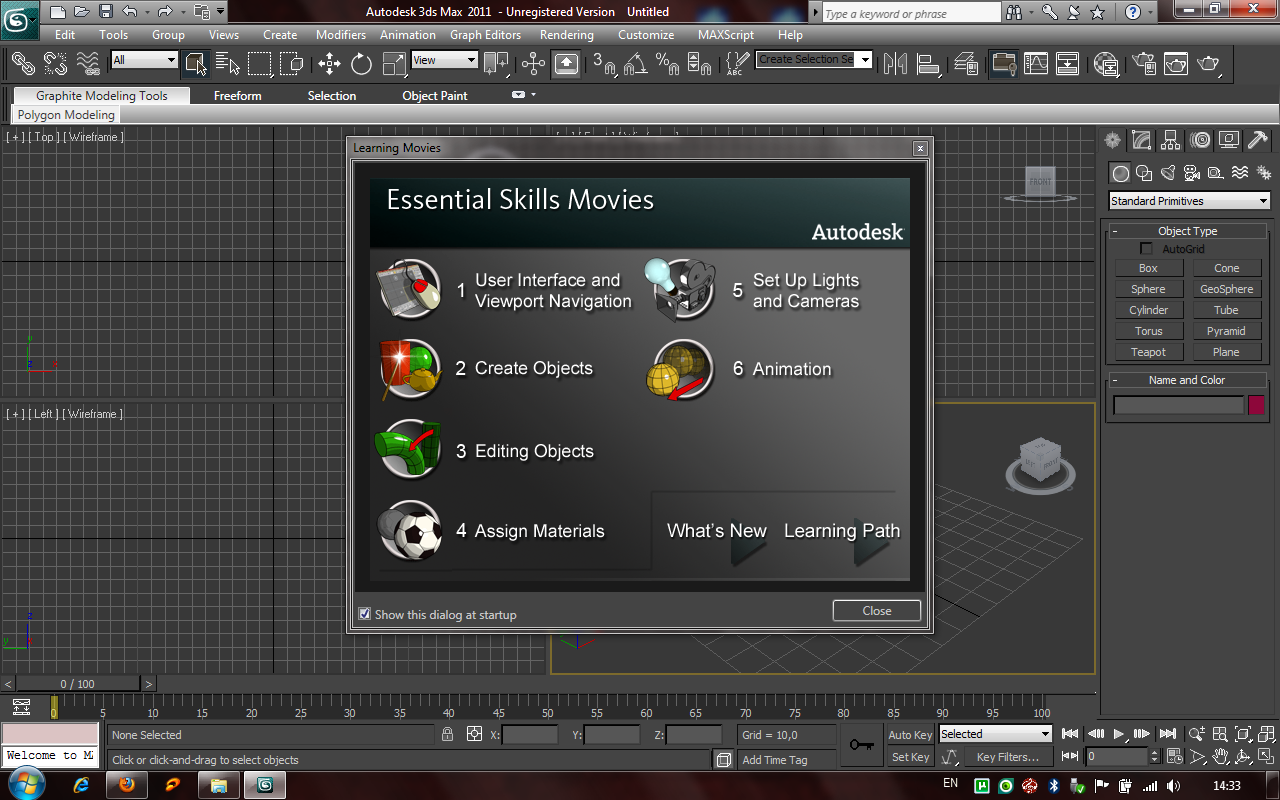Image resolution: width=1280 pixels, height=800 pixels.
Task: Open the selection filter All dropdown
Action: point(144,60)
